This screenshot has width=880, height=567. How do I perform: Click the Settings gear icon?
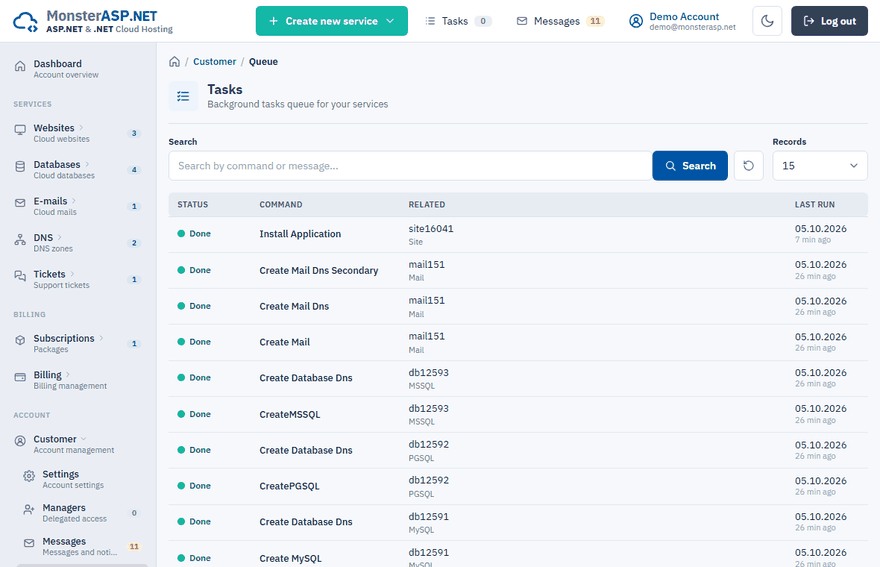point(29,477)
